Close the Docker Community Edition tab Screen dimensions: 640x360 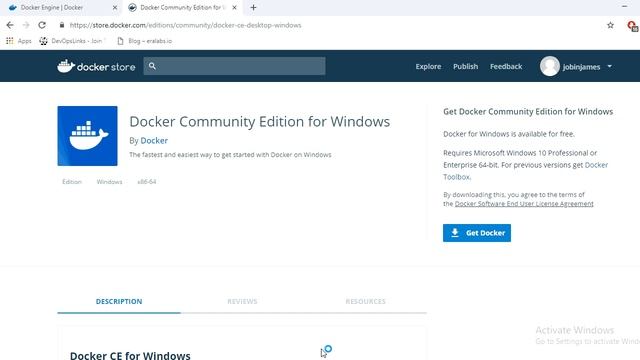coord(234,7)
